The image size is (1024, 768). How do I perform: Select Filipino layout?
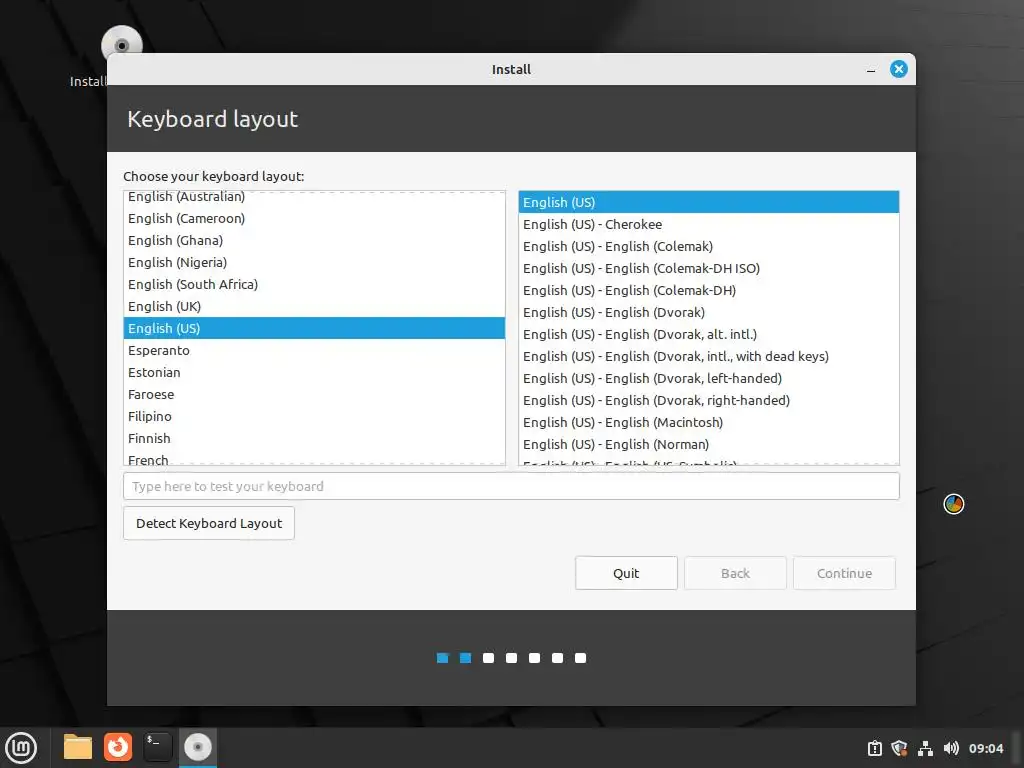click(314, 416)
